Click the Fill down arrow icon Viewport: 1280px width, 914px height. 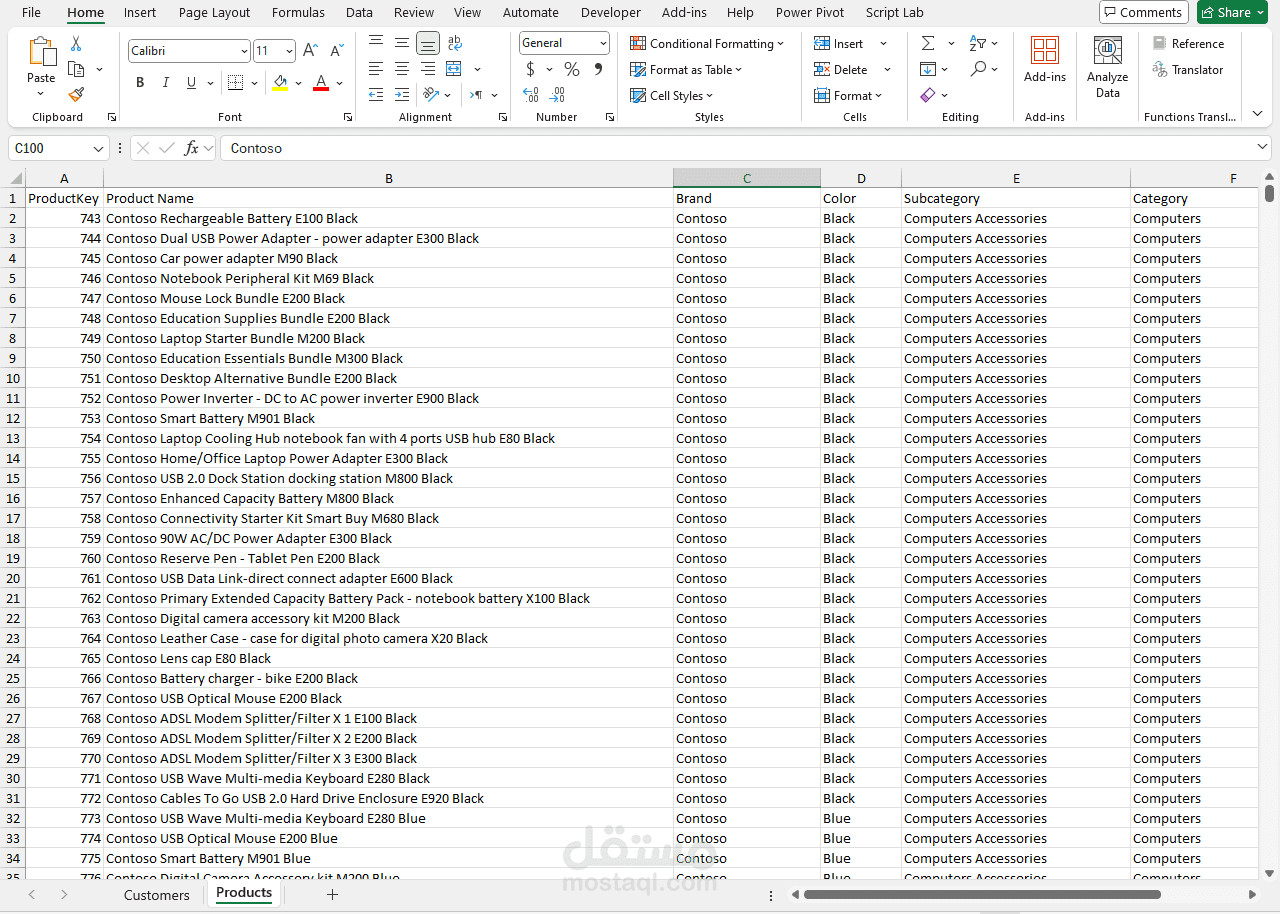tap(928, 69)
